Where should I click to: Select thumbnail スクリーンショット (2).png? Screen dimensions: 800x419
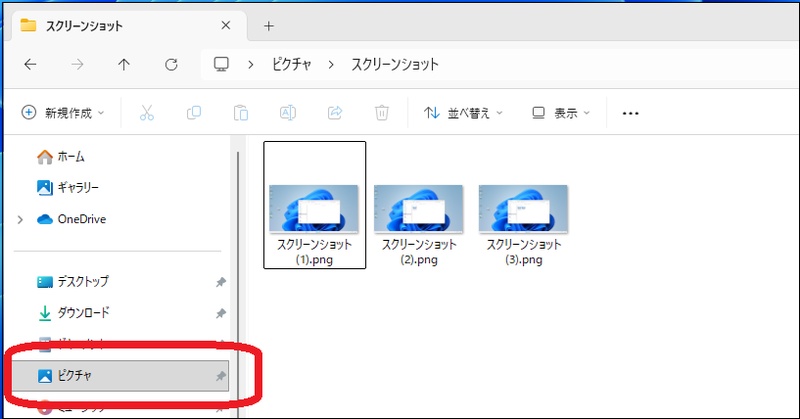419,225
